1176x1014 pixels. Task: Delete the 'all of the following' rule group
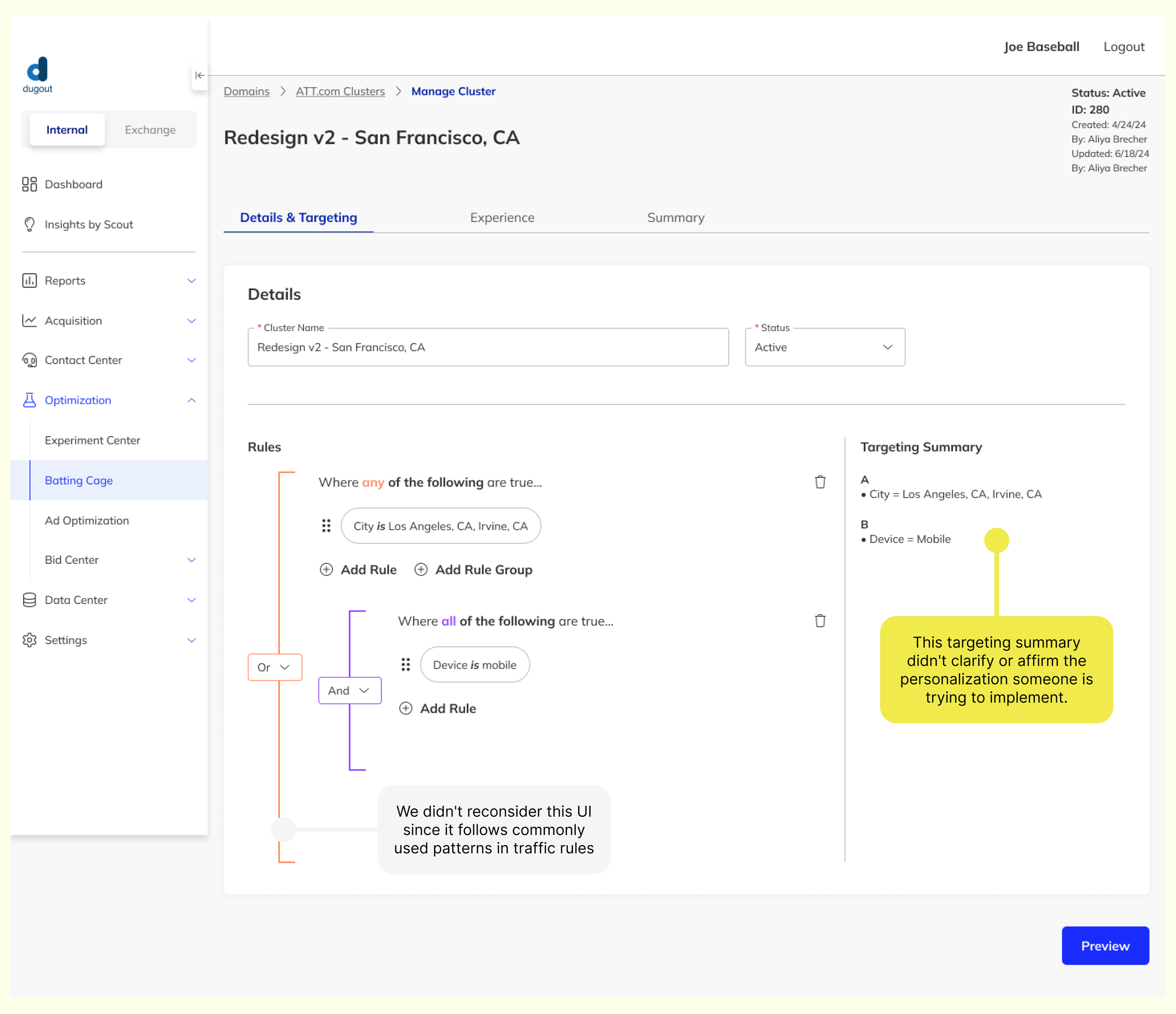point(819,621)
